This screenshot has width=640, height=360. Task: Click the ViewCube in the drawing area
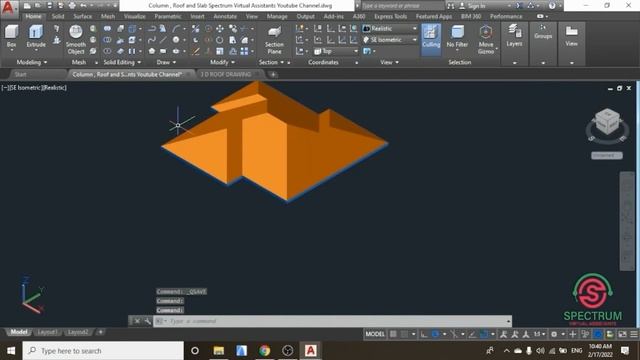tap(607, 122)
